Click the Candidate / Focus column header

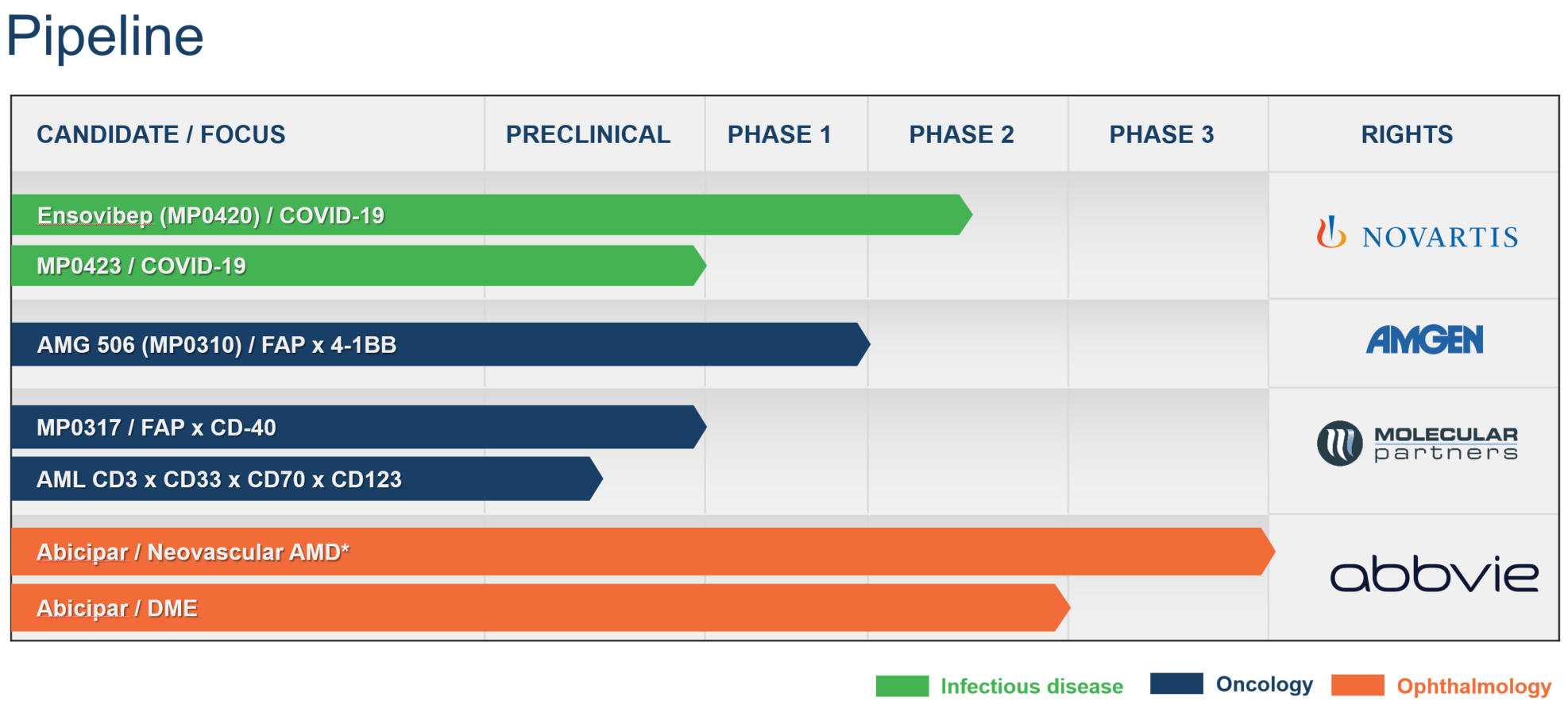pyautogui.click(x=161, y=134)
